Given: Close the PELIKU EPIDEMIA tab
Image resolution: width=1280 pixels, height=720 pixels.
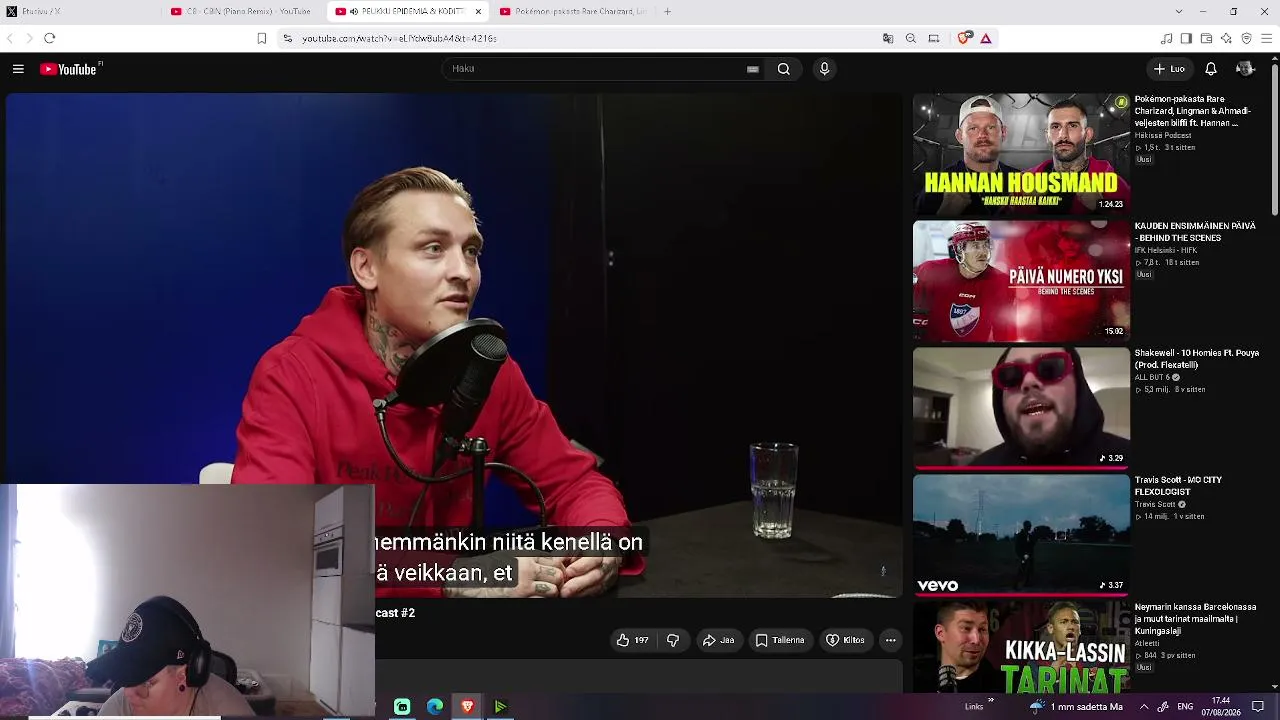Looking at the screenshot, I should 478,12.
